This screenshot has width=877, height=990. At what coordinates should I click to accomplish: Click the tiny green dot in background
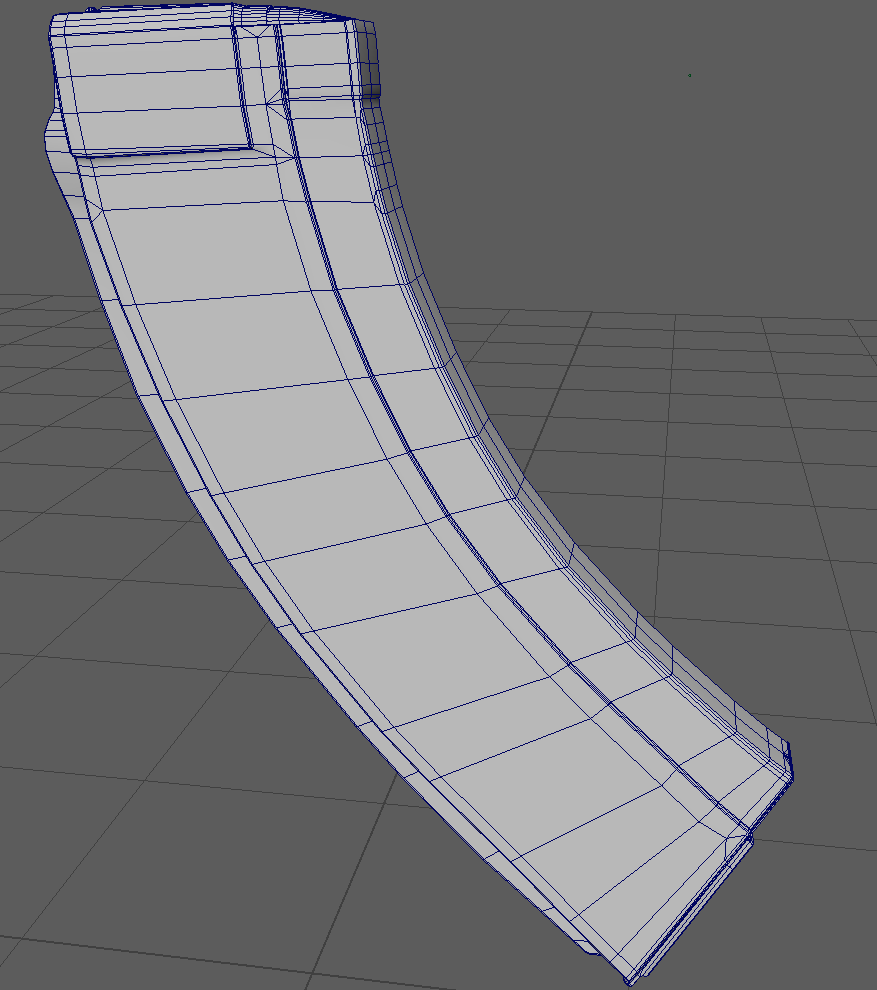coord(689,75)
